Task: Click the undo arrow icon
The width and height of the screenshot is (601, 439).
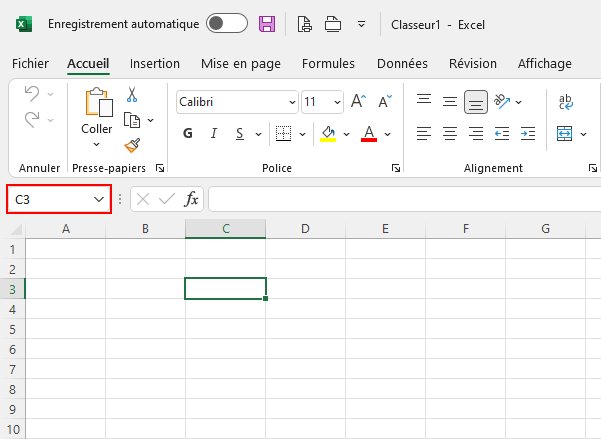Action: 32,93
